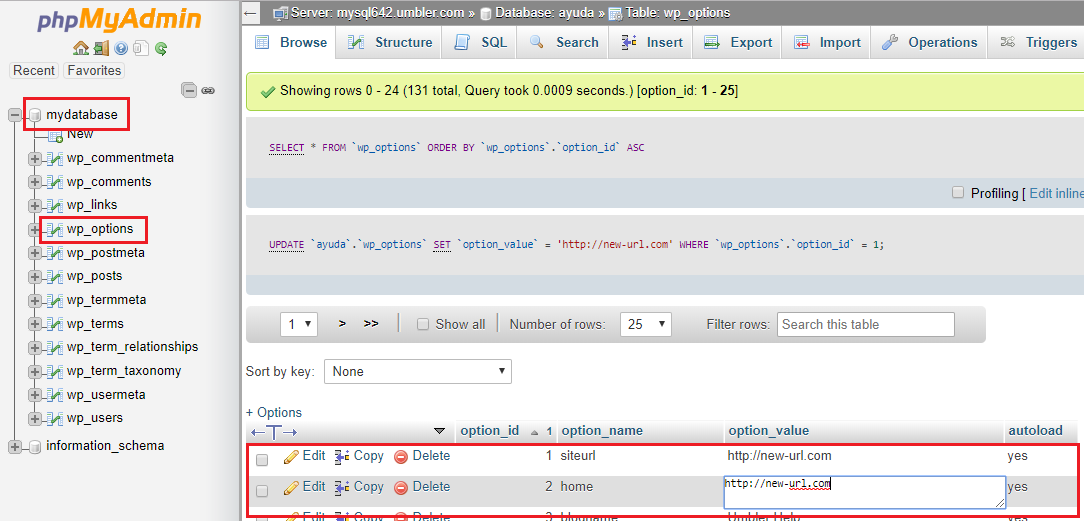Click the + Options link
Viewport: 1084px width, 521px height.
(274, 413)
